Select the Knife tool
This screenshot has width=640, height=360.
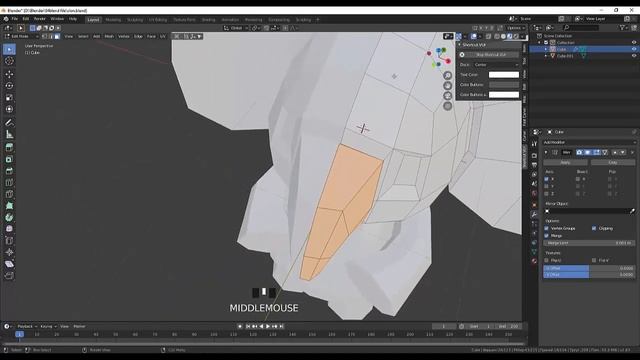tap(9, 194)
